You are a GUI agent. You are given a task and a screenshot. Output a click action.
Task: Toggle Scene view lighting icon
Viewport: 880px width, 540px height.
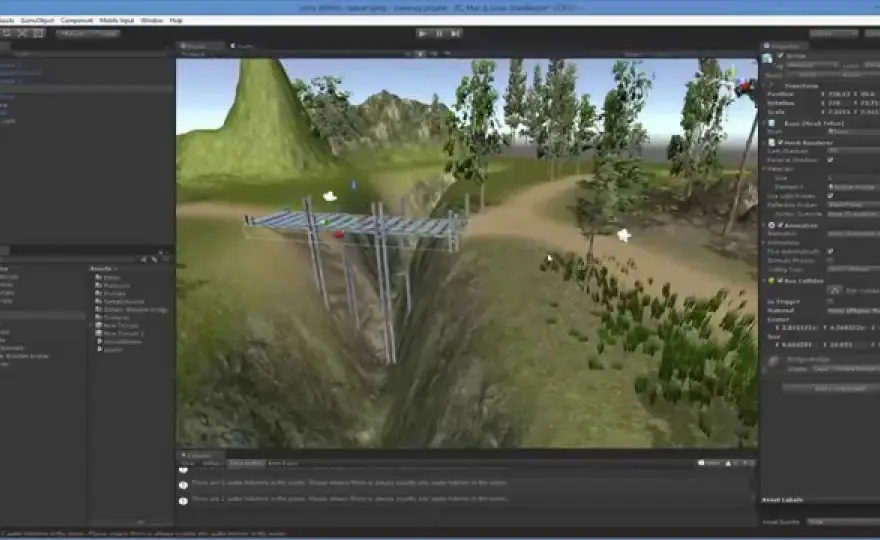tap(420, 54)
